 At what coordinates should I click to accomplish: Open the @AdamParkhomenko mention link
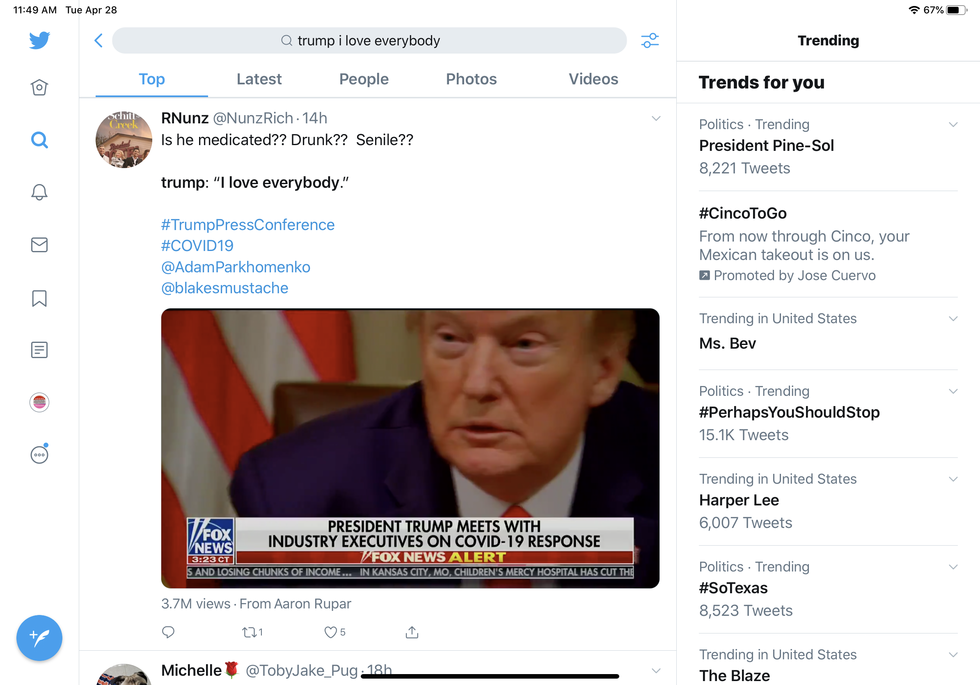pyautogui.click(x=236, y=267)
